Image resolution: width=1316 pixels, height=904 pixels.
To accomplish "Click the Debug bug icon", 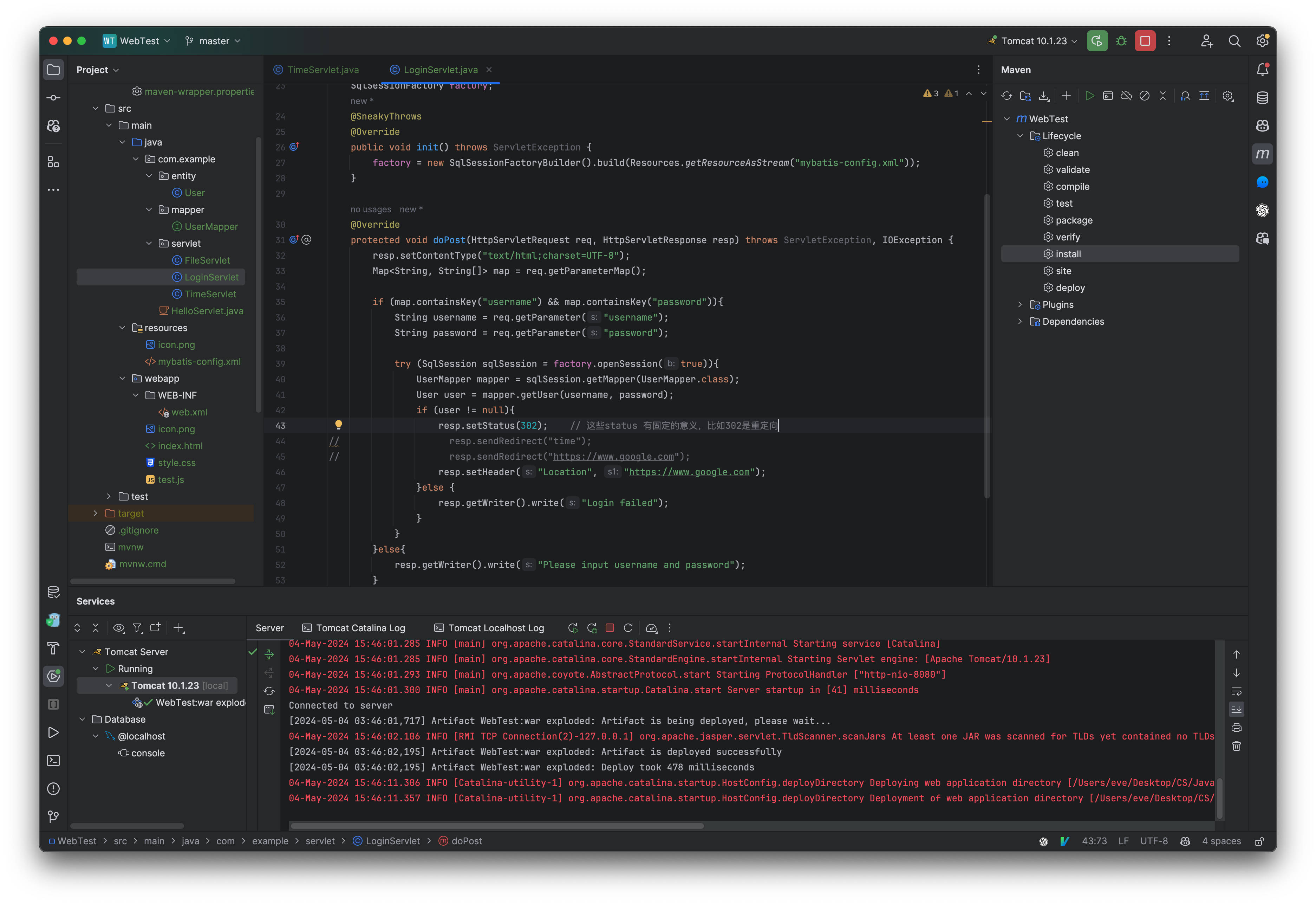I will tap(1121, 41).
